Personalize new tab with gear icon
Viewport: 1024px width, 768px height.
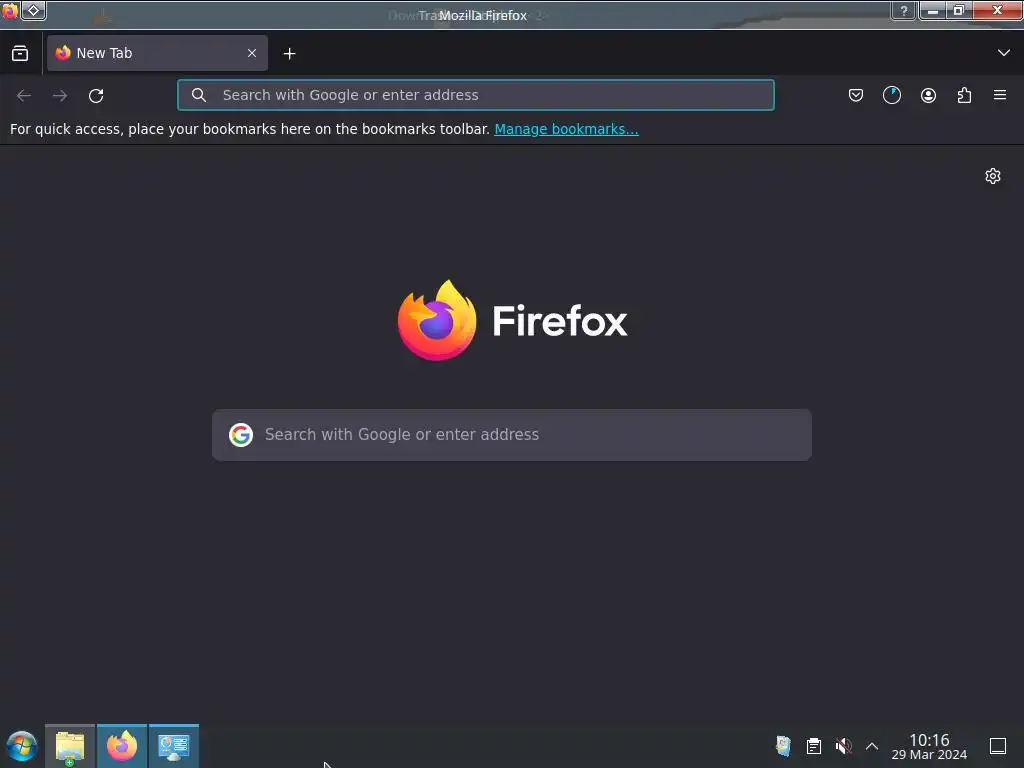993,176
